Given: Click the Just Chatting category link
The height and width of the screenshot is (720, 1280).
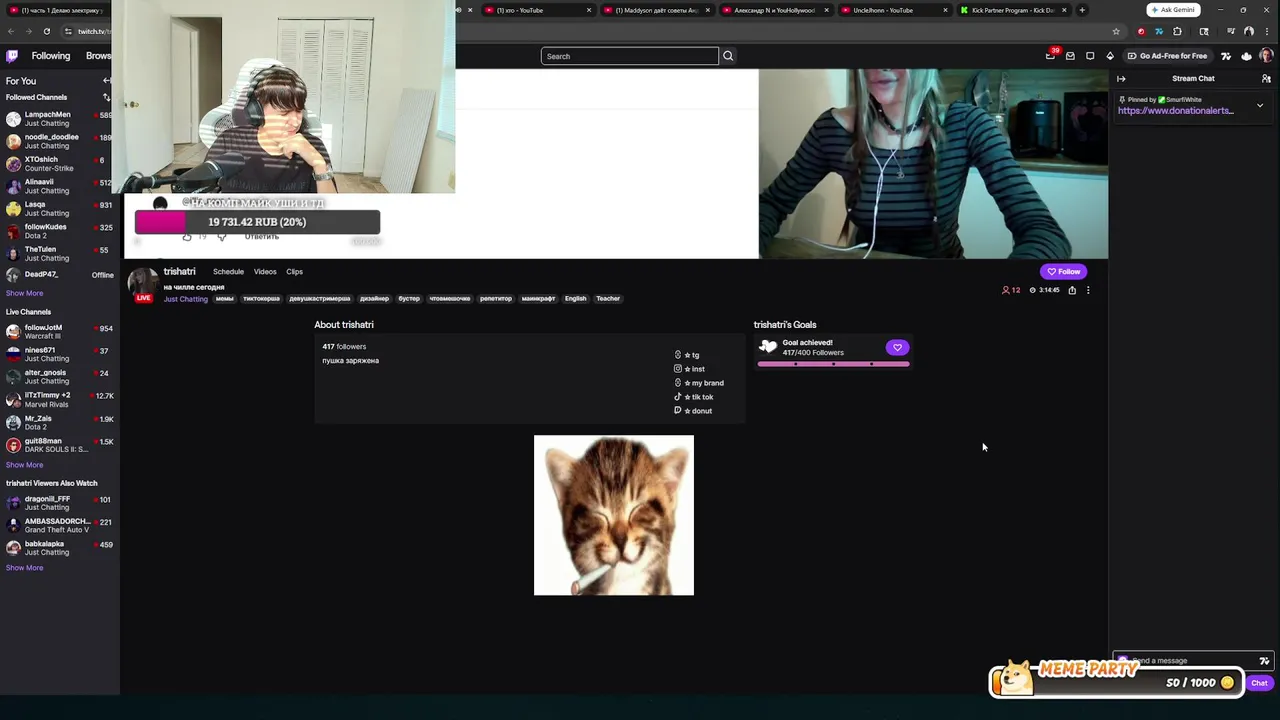Looking at the screenshot, I should (186, 299).
